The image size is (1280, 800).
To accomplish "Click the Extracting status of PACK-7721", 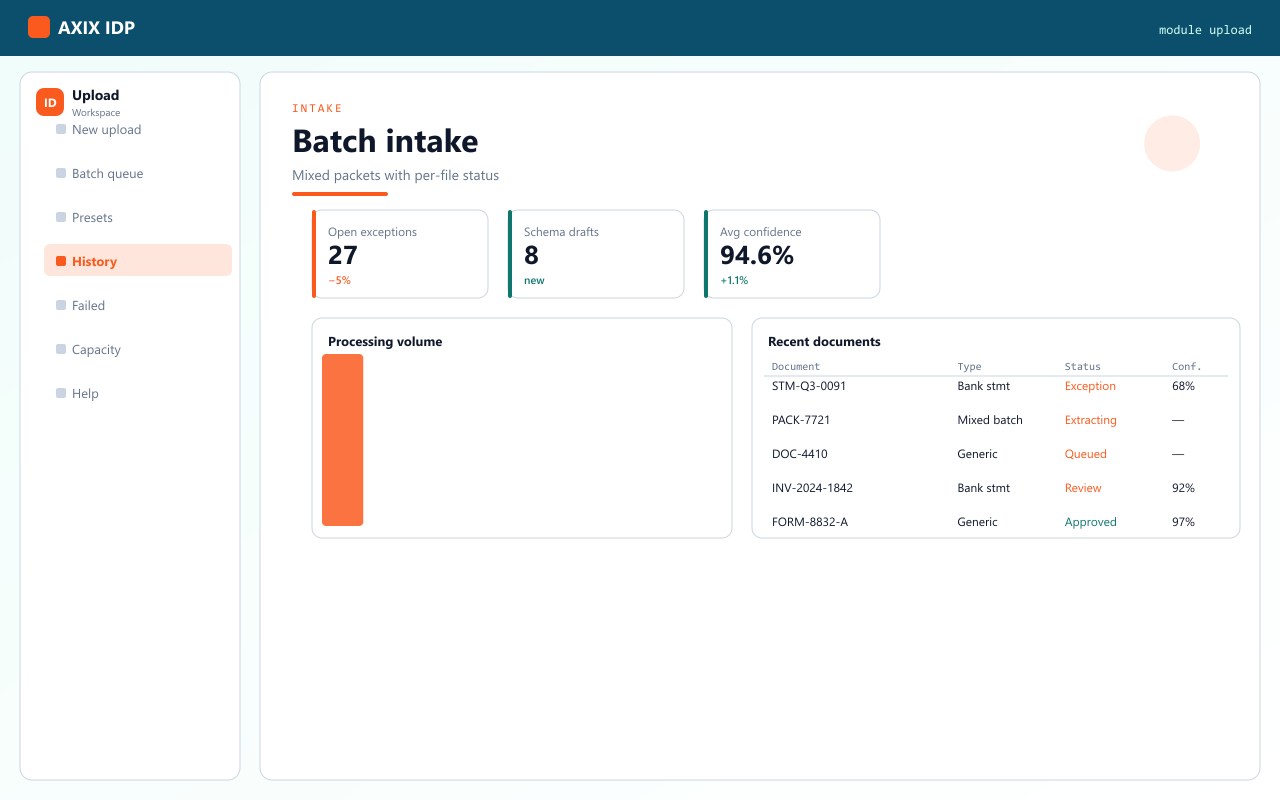I will tap(1091, 420).
